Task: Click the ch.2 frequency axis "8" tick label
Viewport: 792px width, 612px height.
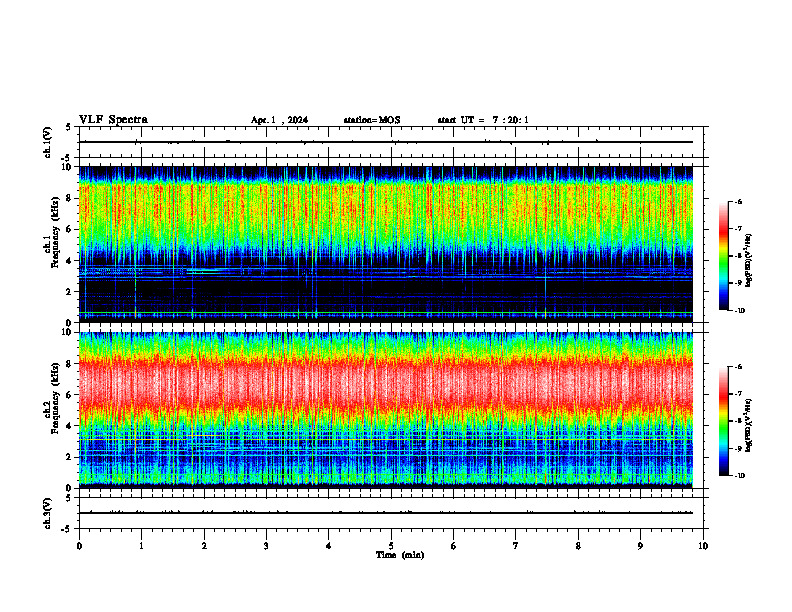Action: tap(69, 364)
